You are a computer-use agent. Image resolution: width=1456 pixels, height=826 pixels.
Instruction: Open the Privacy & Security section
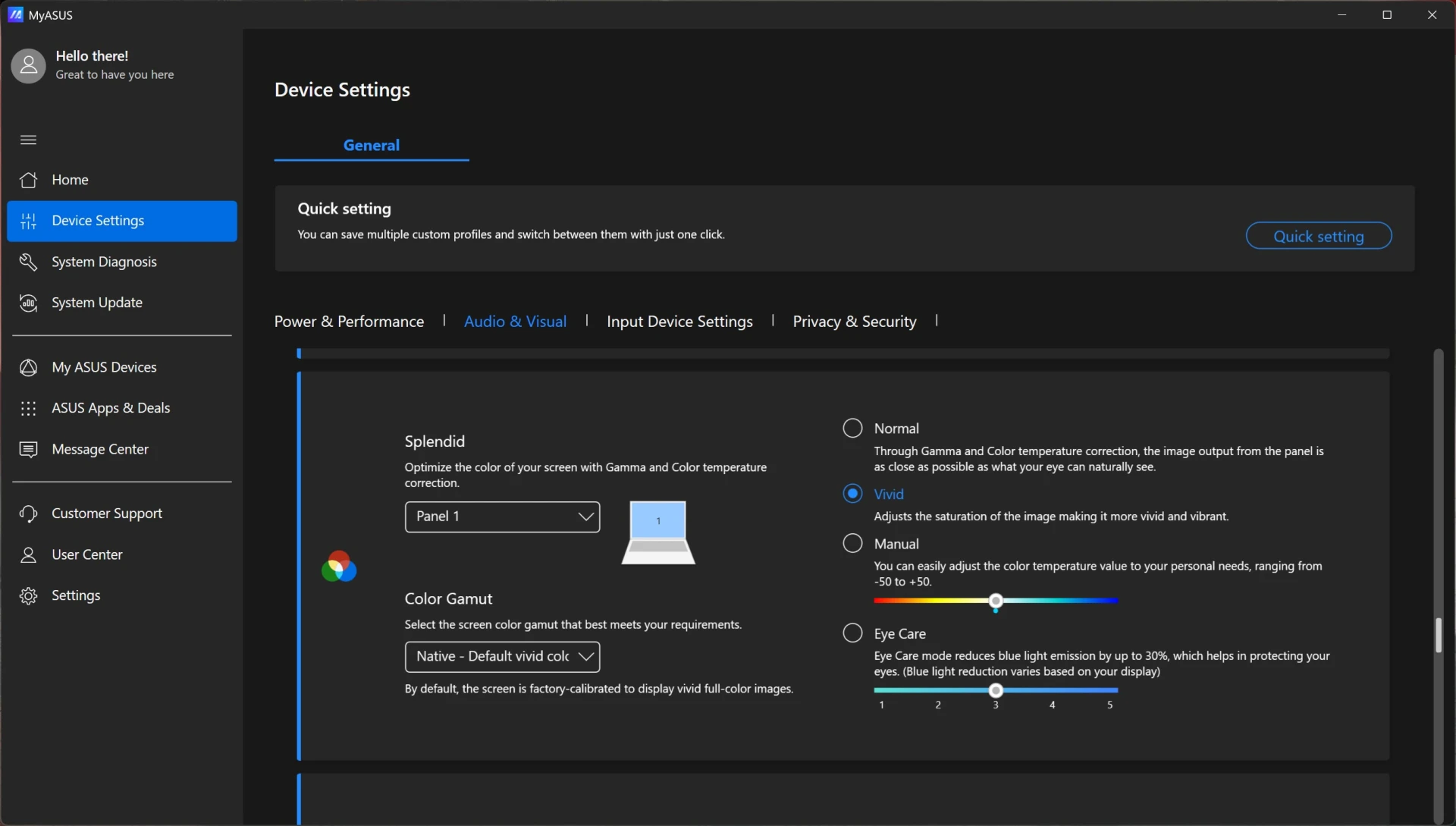pos(855,322)
